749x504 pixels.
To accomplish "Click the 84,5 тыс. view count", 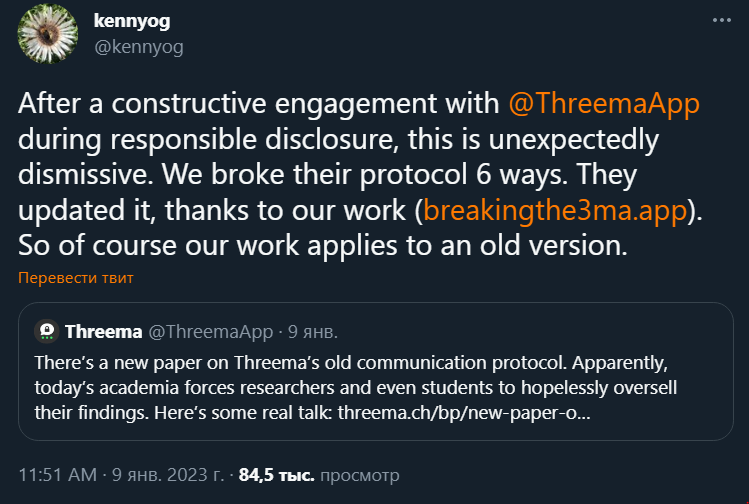I will [x=277, y=474].
